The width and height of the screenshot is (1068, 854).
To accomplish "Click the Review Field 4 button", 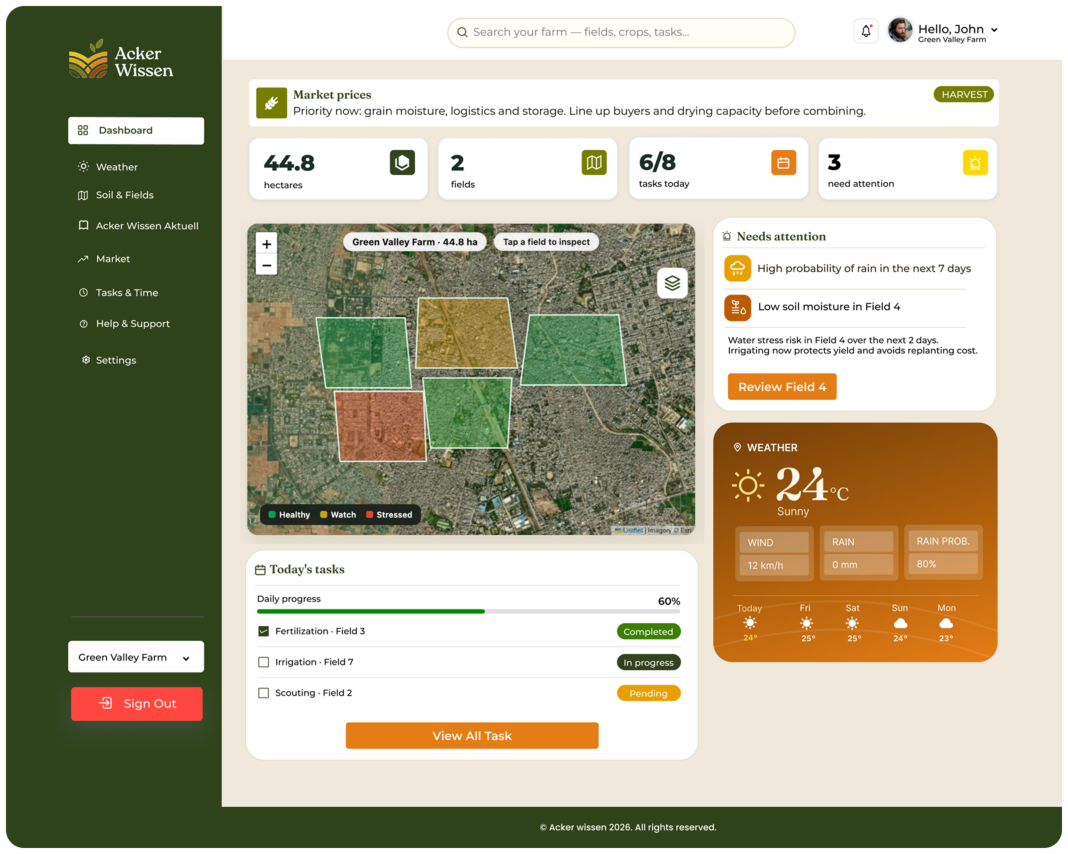I will tap(782, 387).
